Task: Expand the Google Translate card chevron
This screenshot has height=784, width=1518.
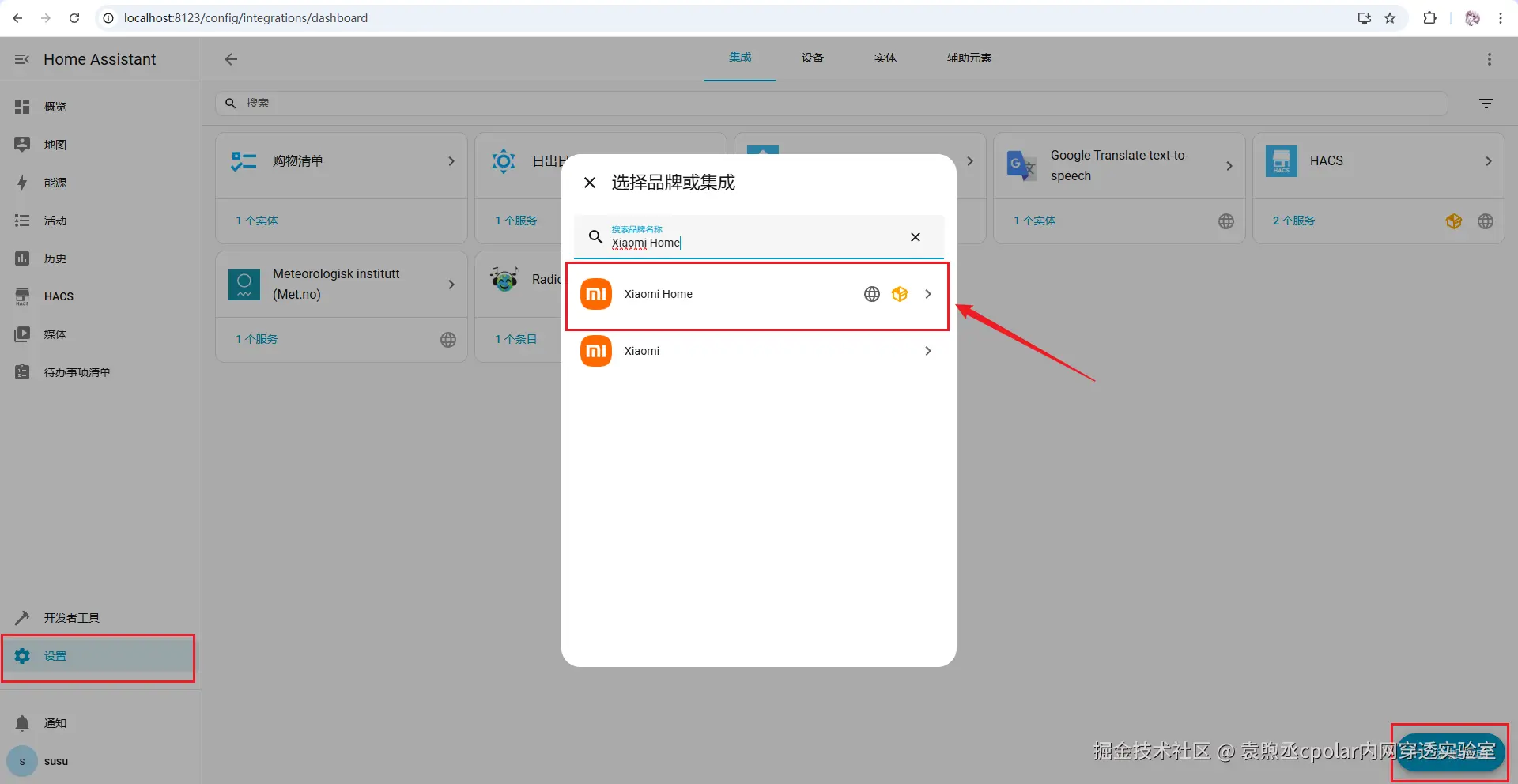Action: tap(1229, 166)
